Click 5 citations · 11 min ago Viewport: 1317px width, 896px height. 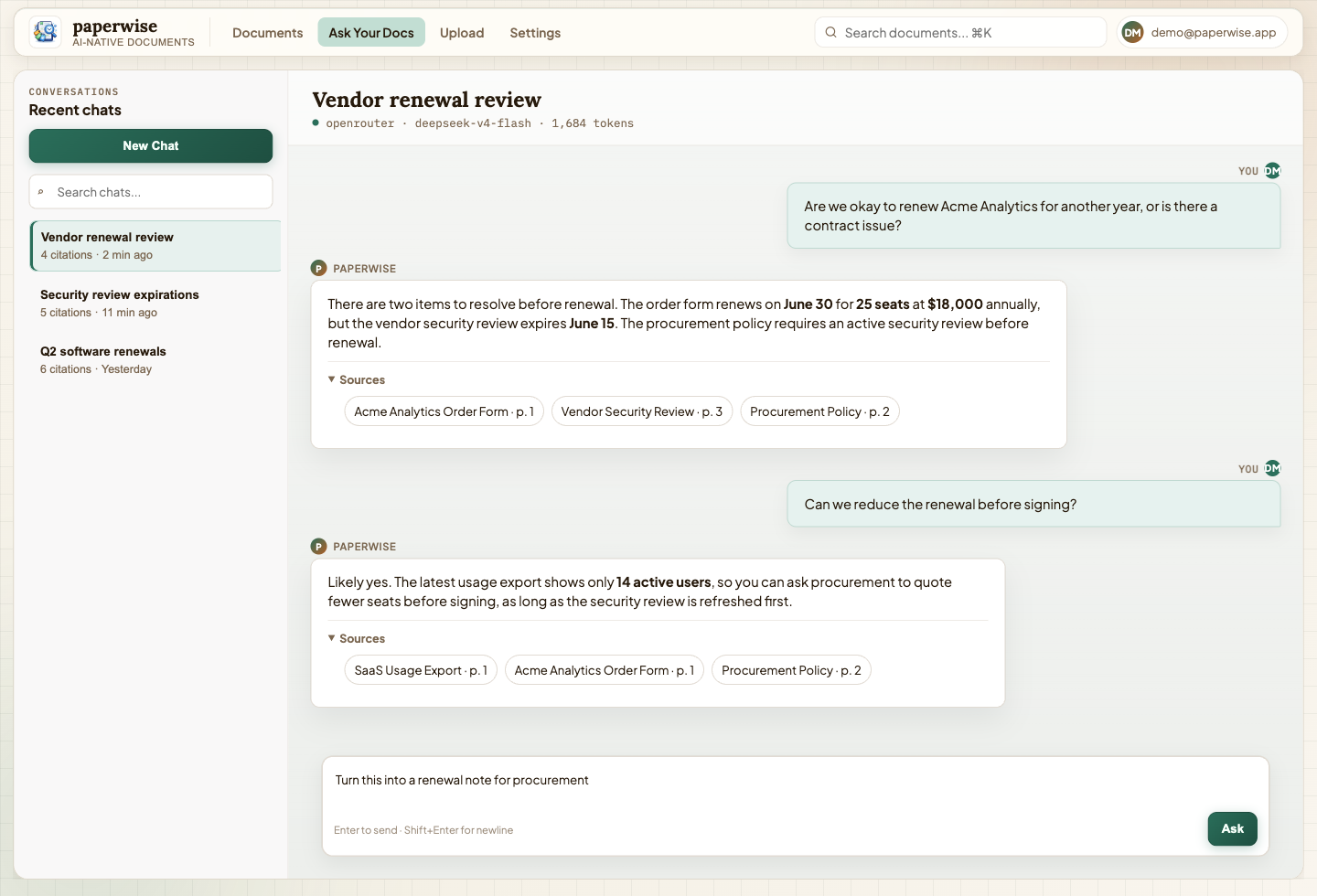click(99, 313)
